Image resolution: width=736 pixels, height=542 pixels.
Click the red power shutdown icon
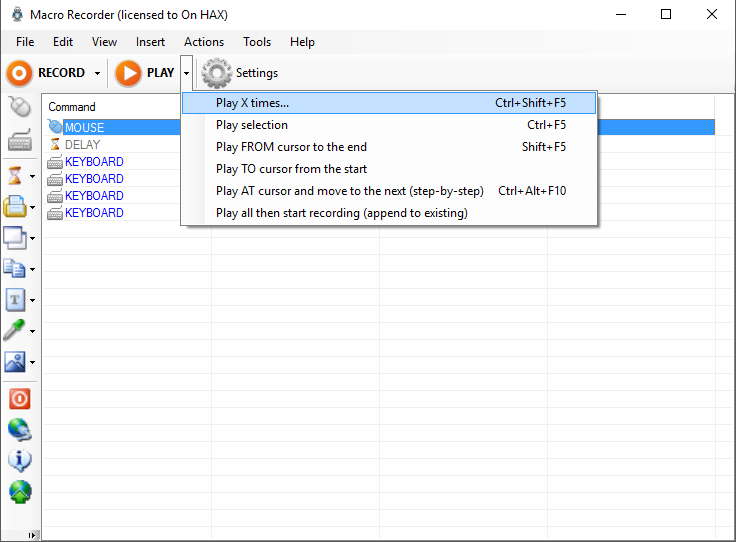pyautogui.click(x=20, y=399)
